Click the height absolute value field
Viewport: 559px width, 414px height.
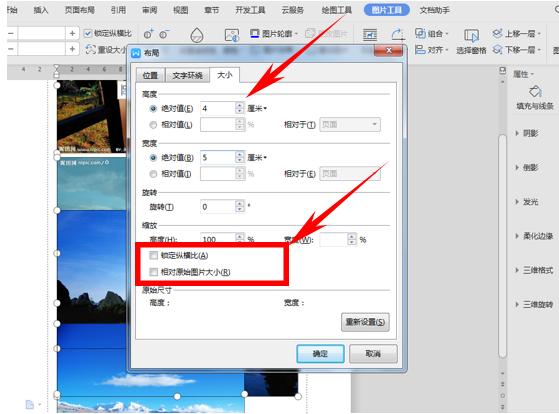pos(217,108)
